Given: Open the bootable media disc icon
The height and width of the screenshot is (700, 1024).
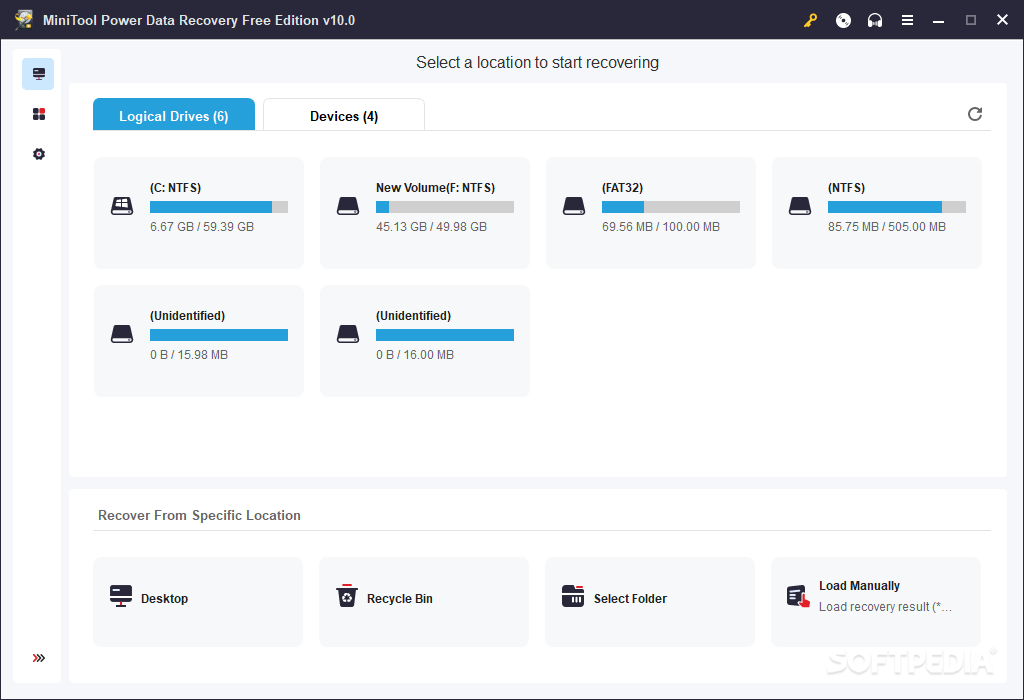Looking at the screenshot, I should click(843, 20).
